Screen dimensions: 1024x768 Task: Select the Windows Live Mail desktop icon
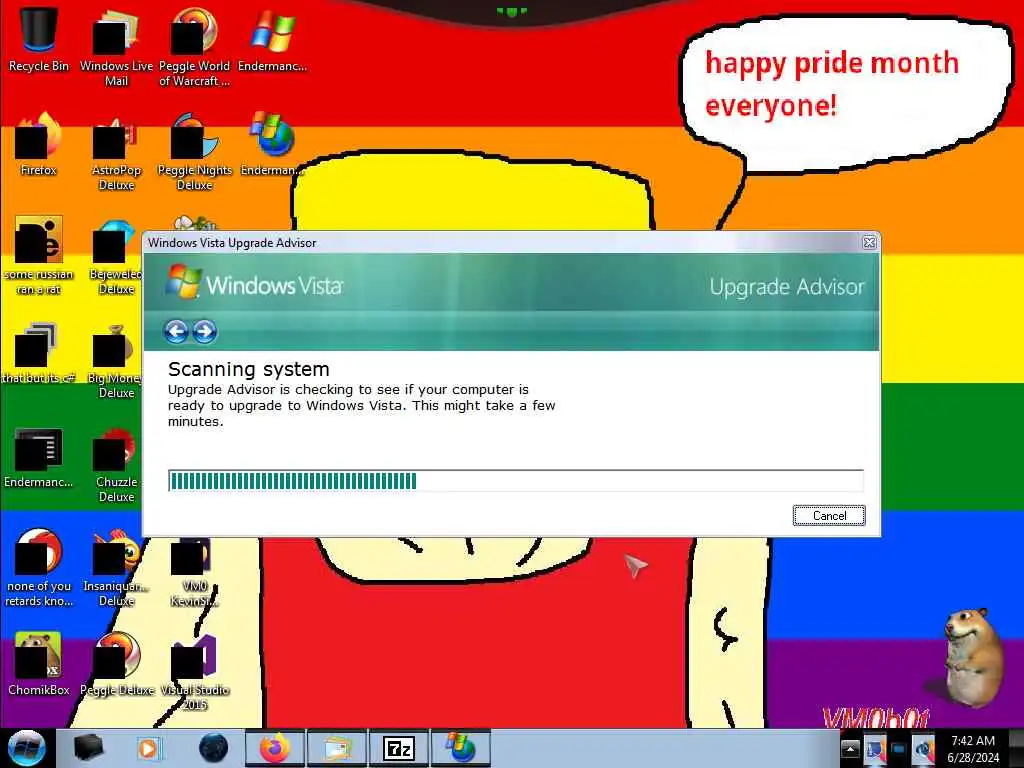point(116,47)
